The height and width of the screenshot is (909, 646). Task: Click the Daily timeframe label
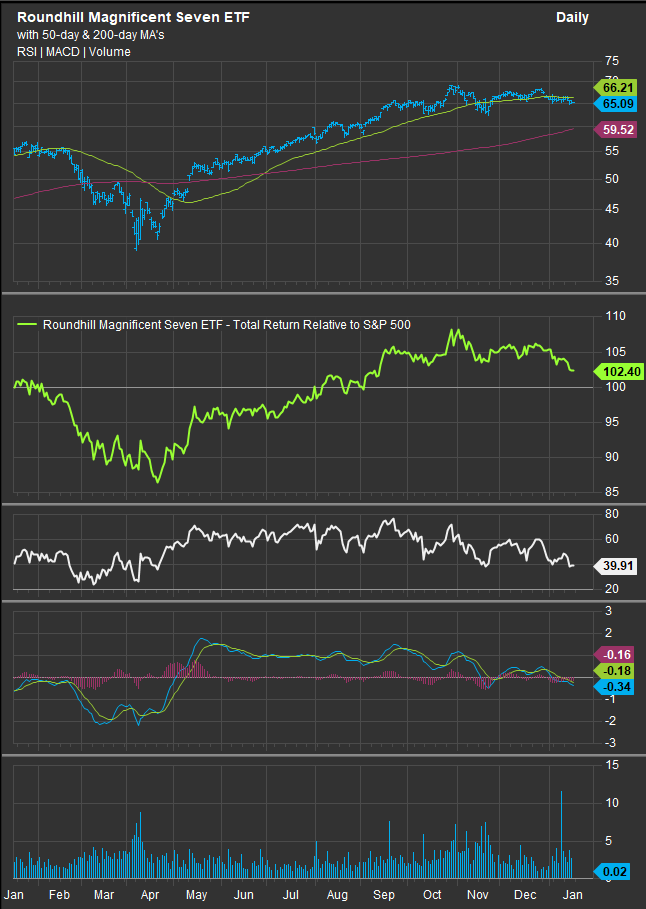[x=572, y=17]
